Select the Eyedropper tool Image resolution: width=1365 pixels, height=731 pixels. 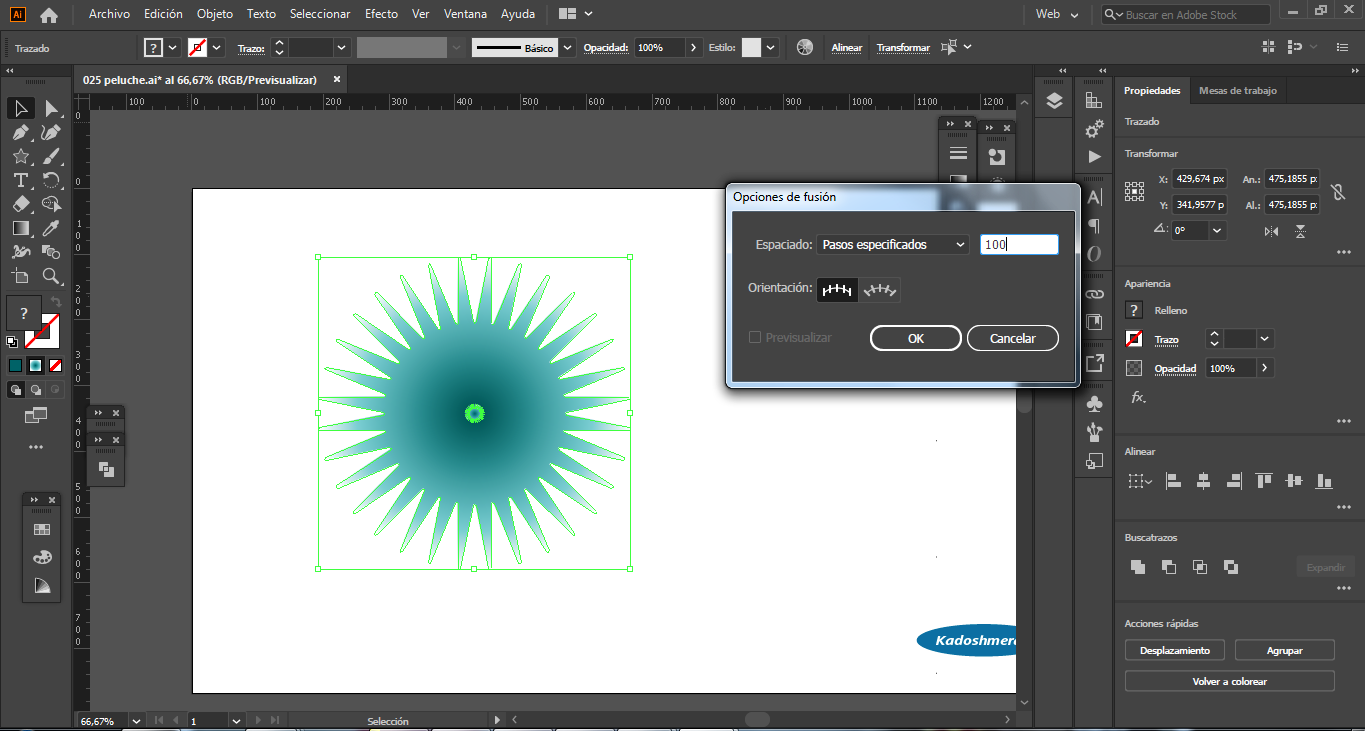click(x=51, y=228)
